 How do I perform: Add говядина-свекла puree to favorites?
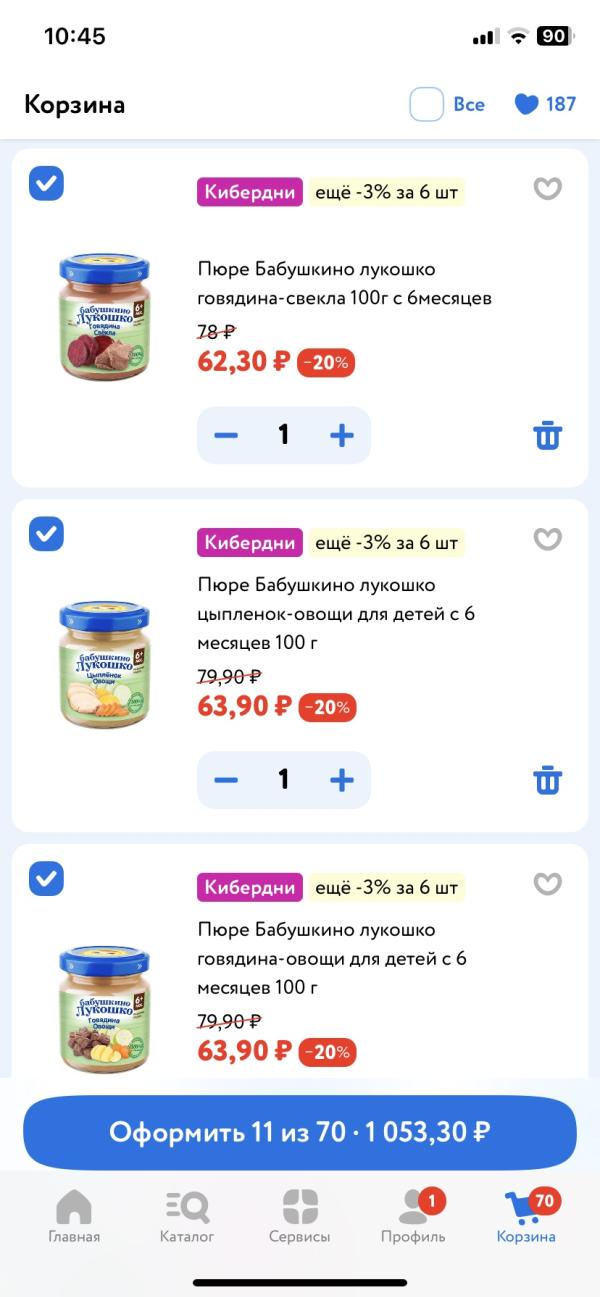pos(547,189)
